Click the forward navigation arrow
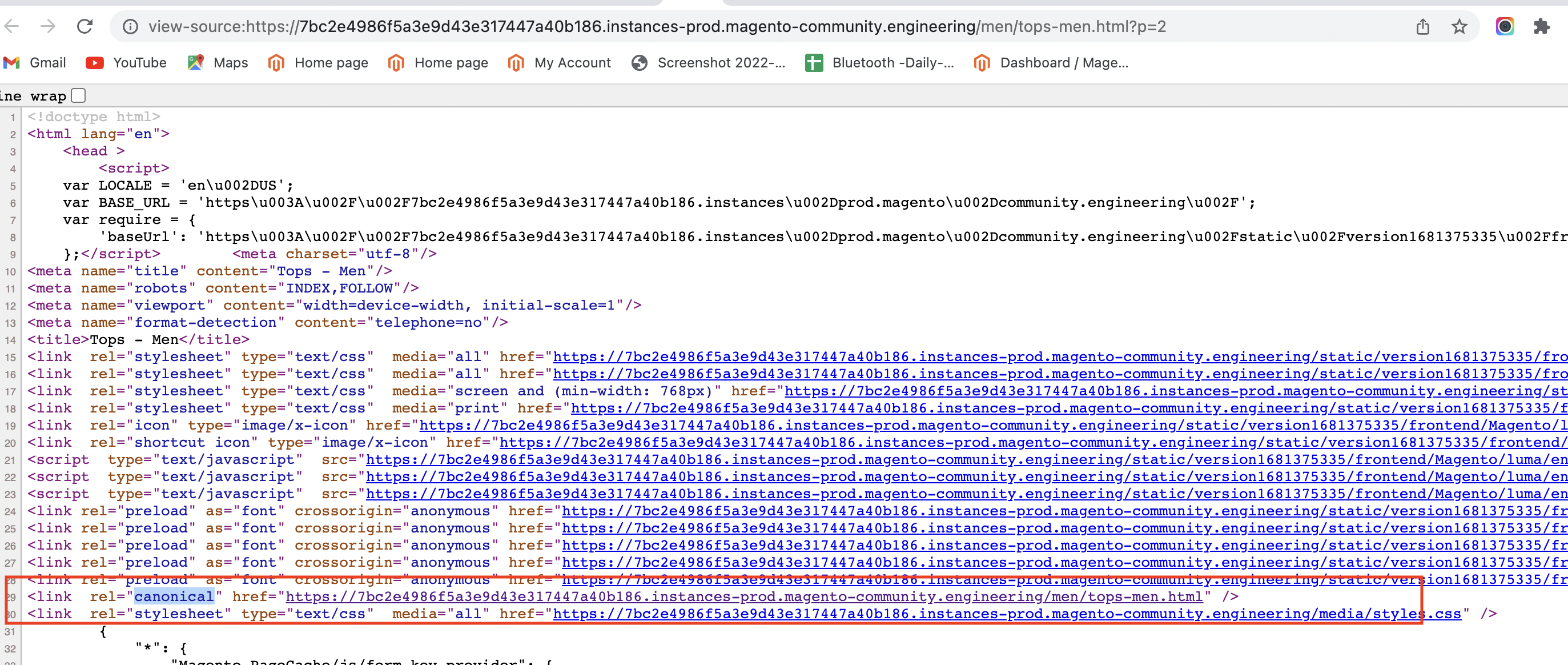 tap(48, 26)
